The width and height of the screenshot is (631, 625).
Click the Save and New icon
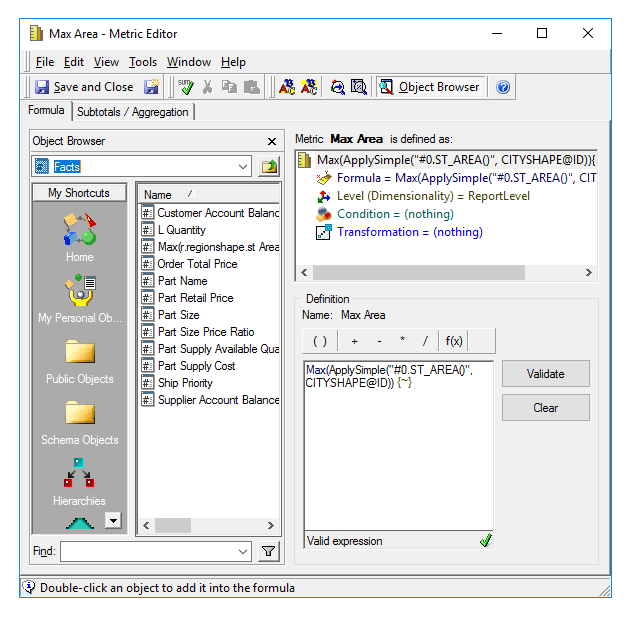coord(152,87)
